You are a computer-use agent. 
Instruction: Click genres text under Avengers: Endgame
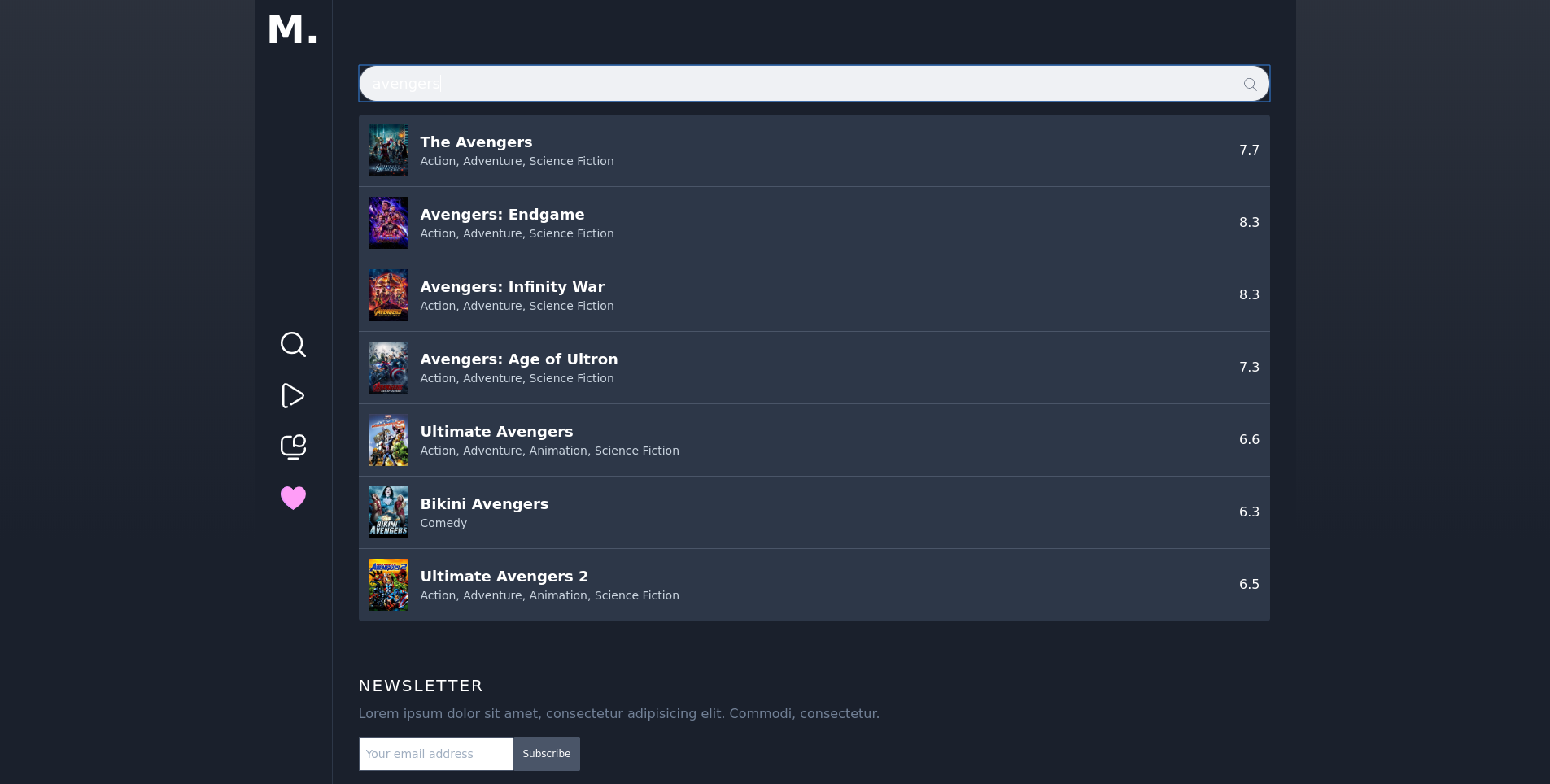coord(517,233)
